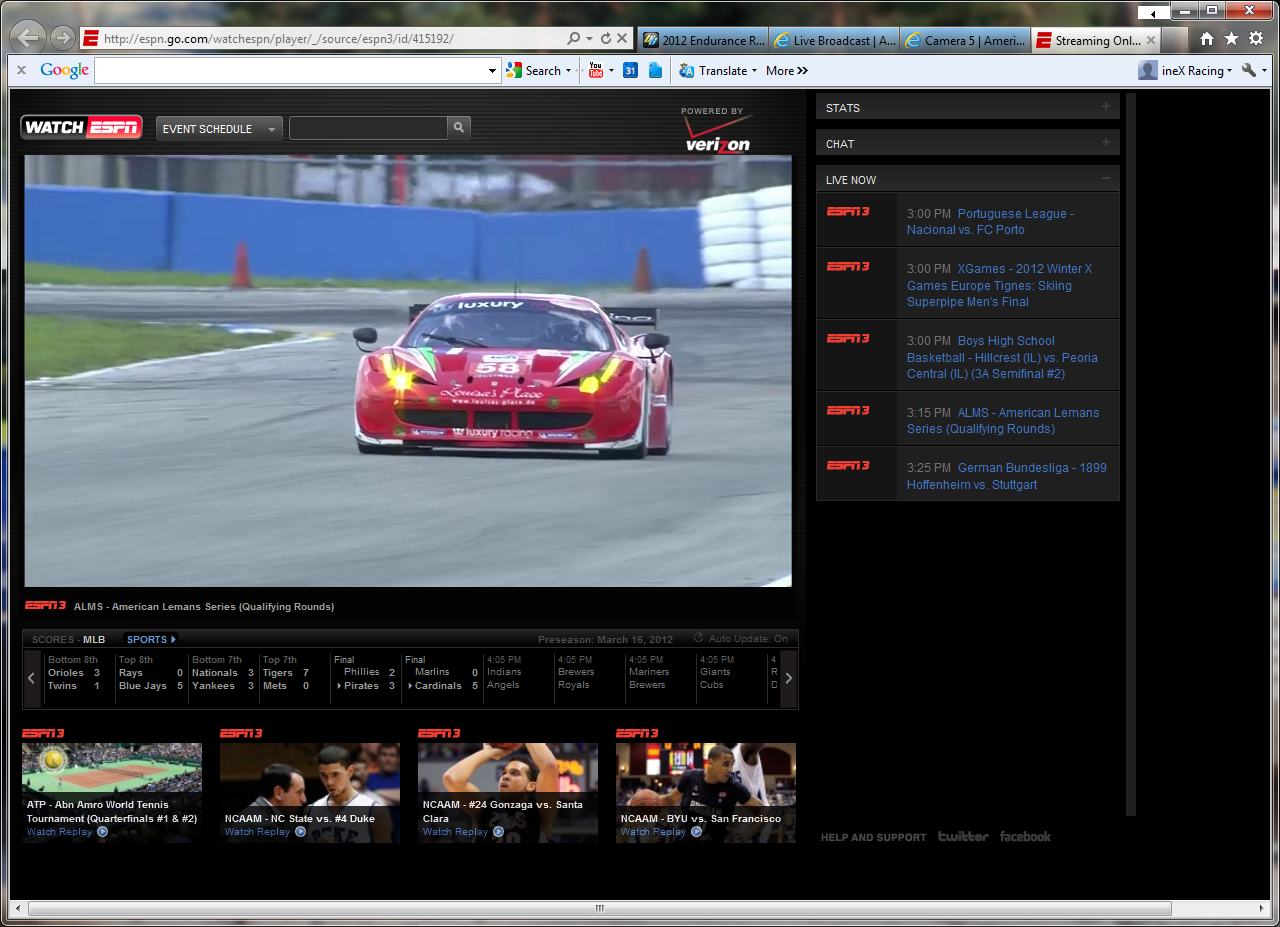Image resolution: width=1280 pixels, height=927 pixels.
Task: Open the ATP Abn Amro tennis replay thumbnail
Action: point(112,793)
